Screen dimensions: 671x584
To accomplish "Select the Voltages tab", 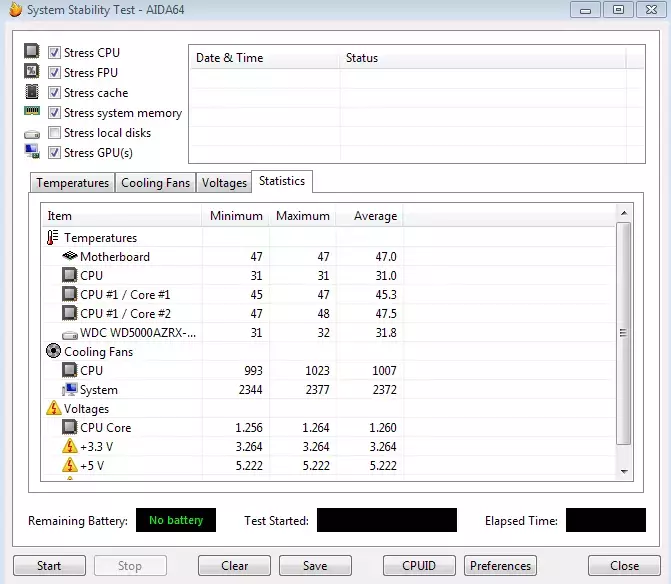I will (x=224, y=183).
